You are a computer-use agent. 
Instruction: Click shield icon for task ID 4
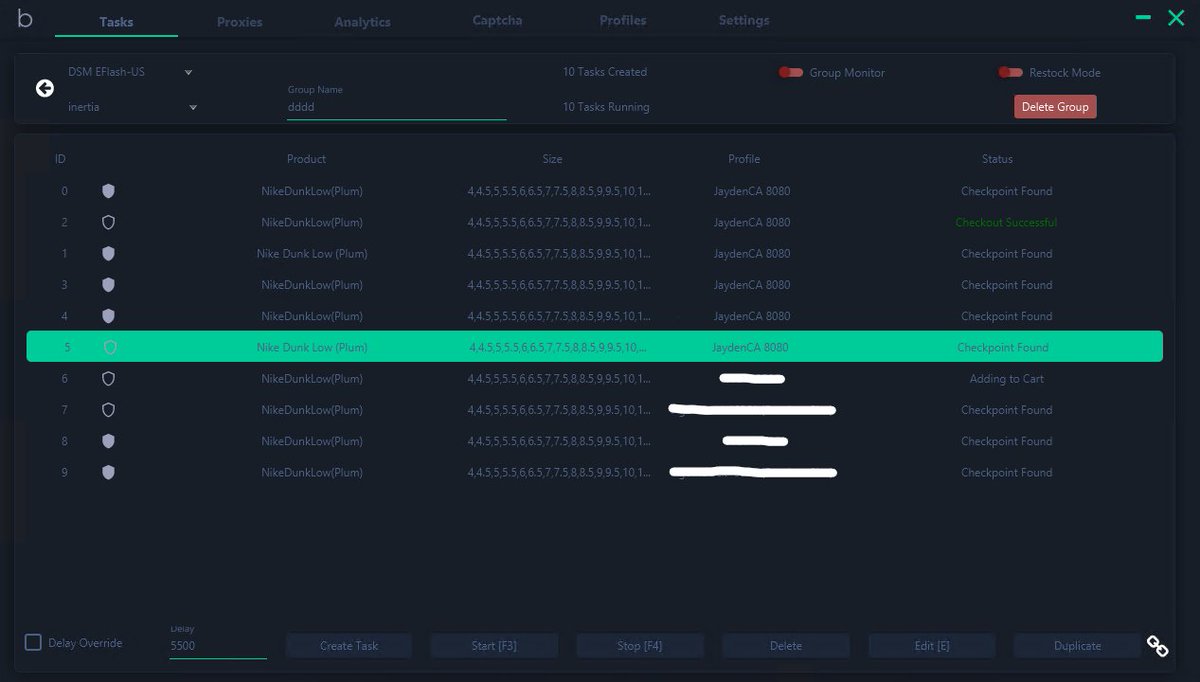109,316
